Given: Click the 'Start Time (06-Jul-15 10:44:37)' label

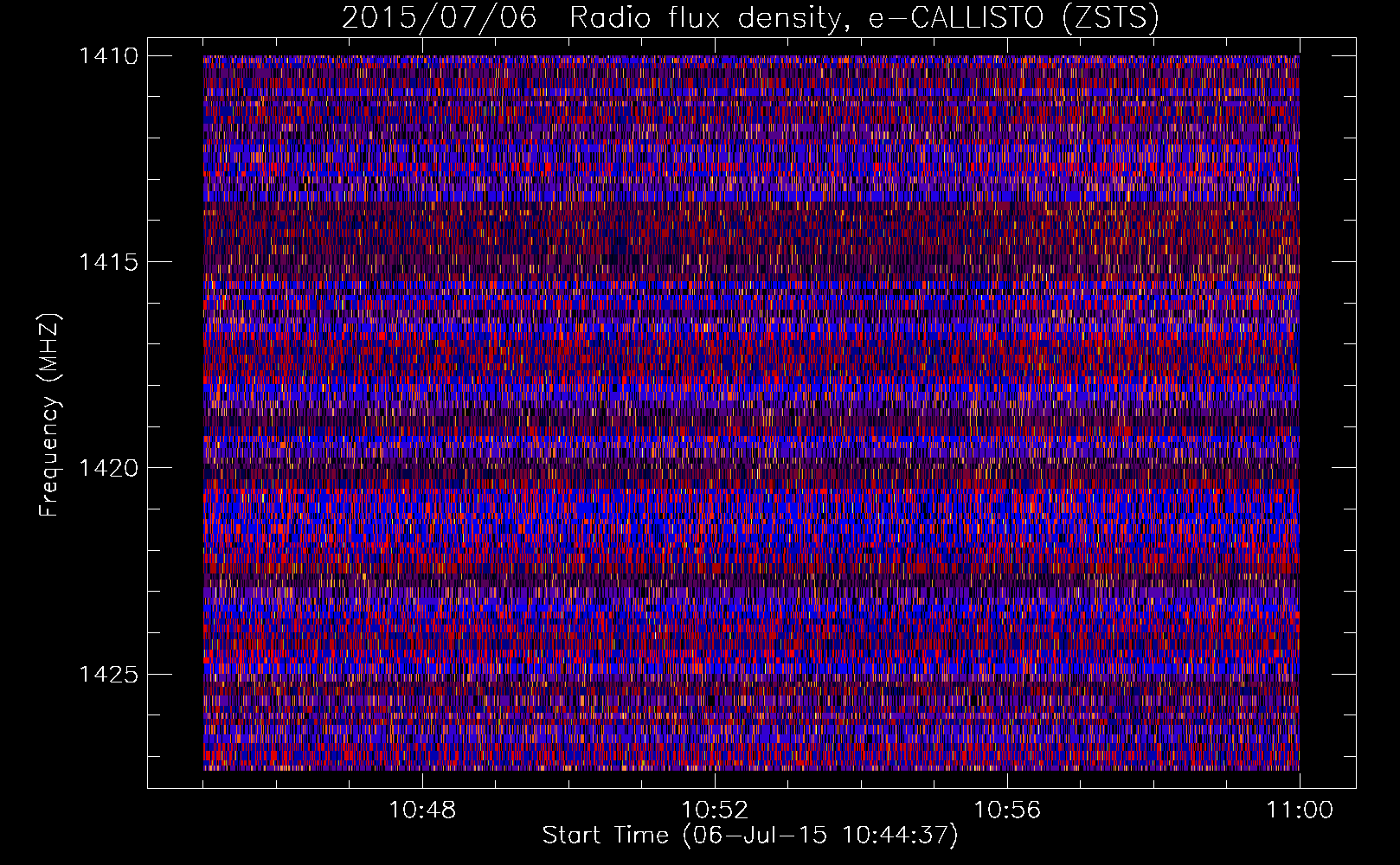Looking at the screenshot, I should tap(750, 836).
